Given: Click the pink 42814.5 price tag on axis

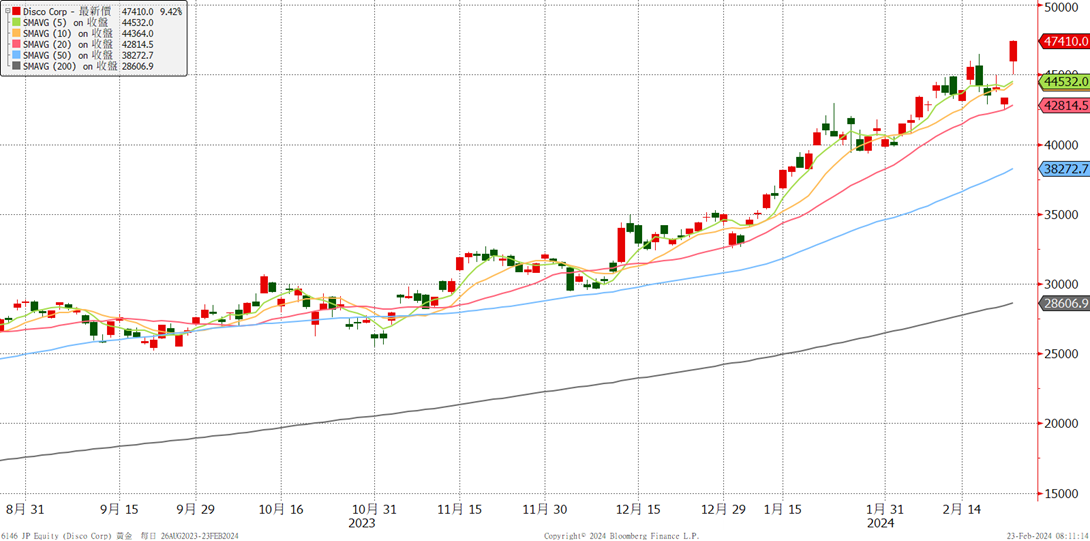Looking at the screenshot, I should [x=1064, y=106].
